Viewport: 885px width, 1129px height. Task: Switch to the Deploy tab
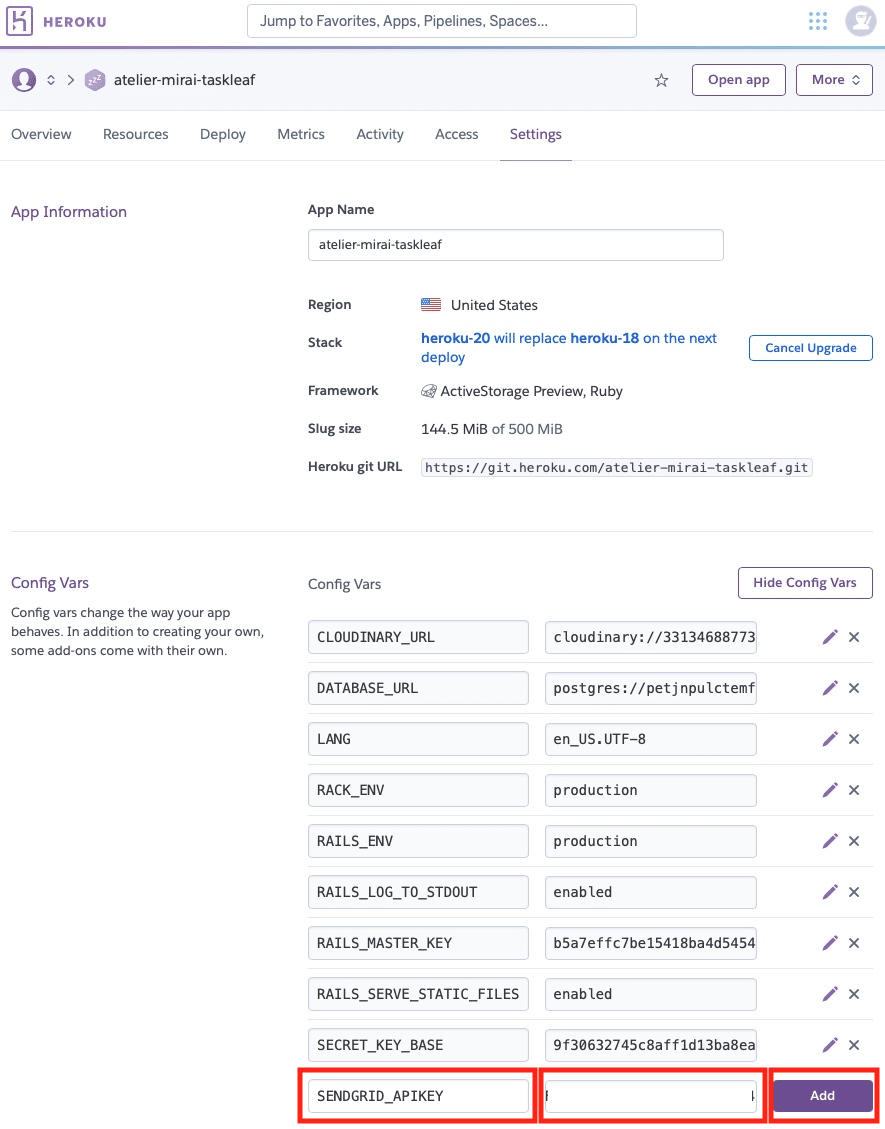click(x=223, y=134)
